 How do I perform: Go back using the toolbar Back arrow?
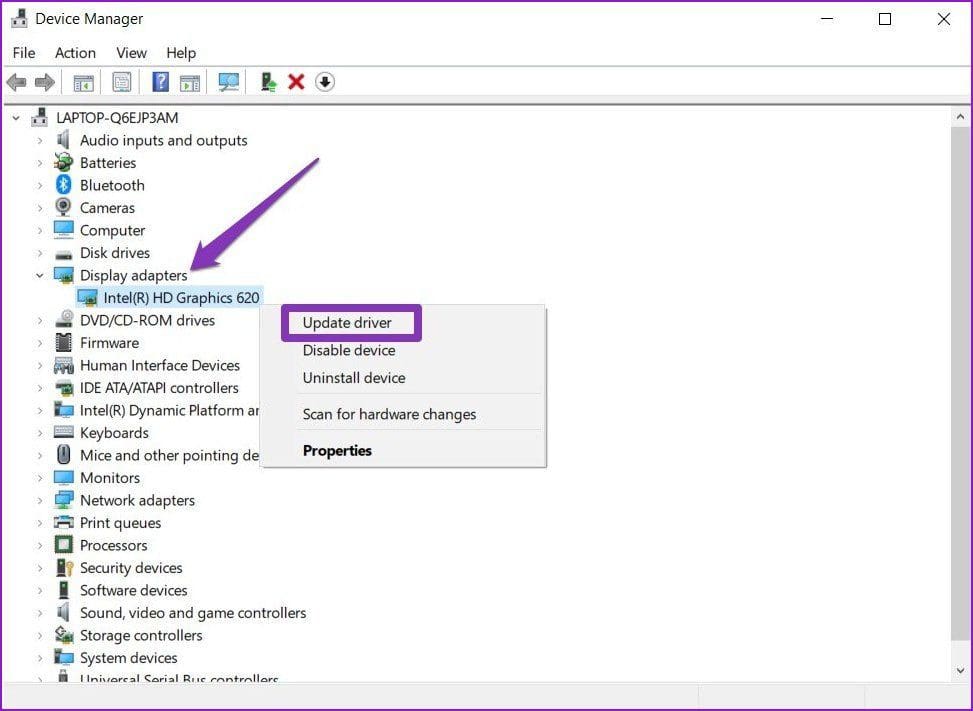[x=16, y=82]
